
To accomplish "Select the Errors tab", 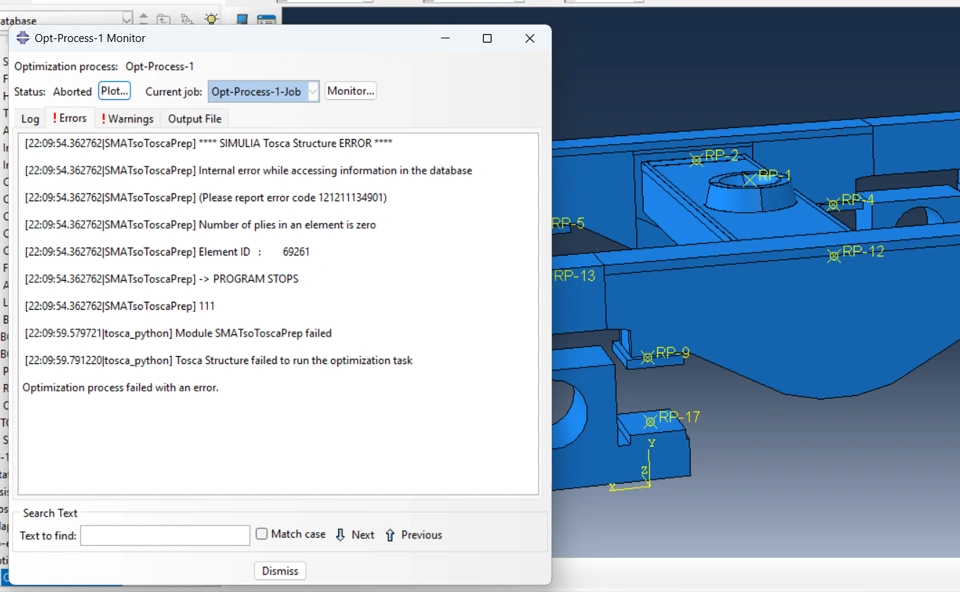I will [x=70, y=118].
